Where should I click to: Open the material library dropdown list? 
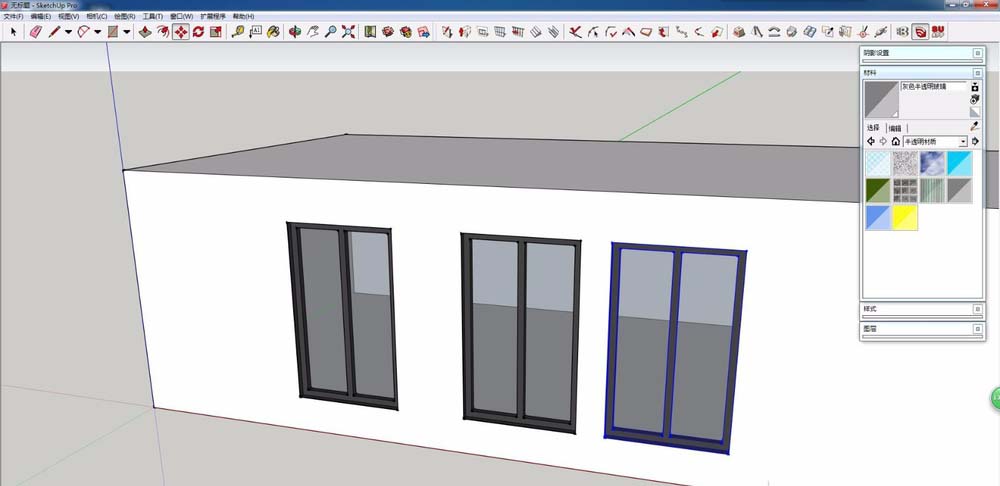point(963,142)
